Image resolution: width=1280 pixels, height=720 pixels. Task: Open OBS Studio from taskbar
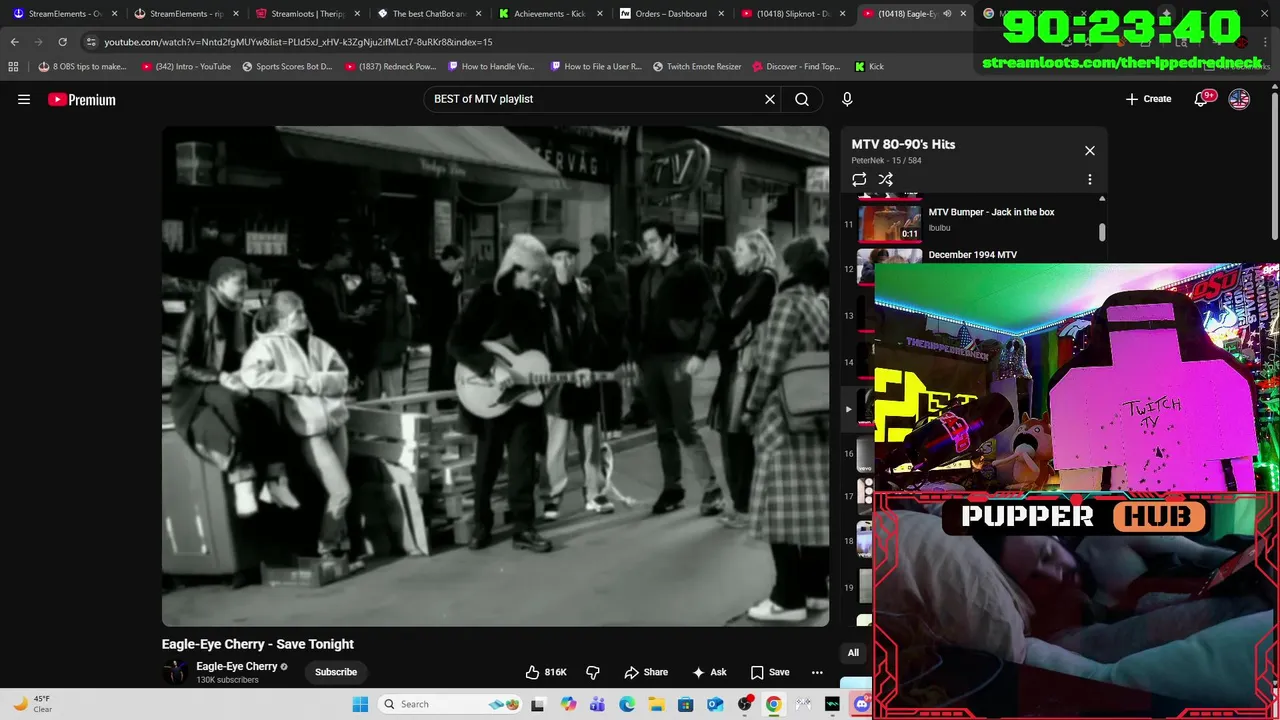(x=745, y=704)
